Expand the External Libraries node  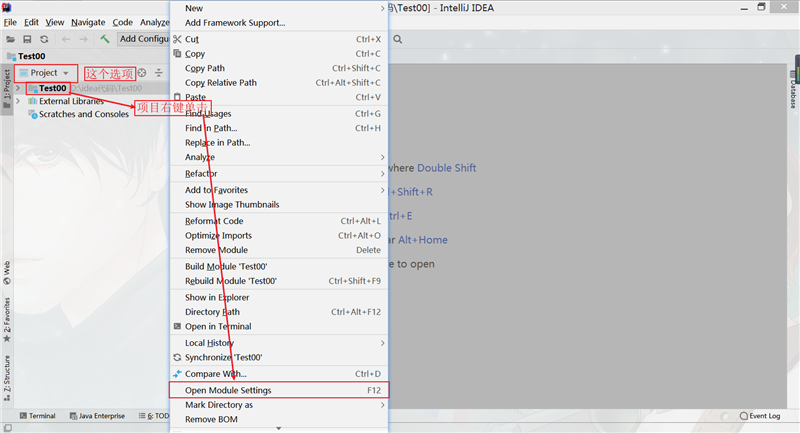[18, 101]
